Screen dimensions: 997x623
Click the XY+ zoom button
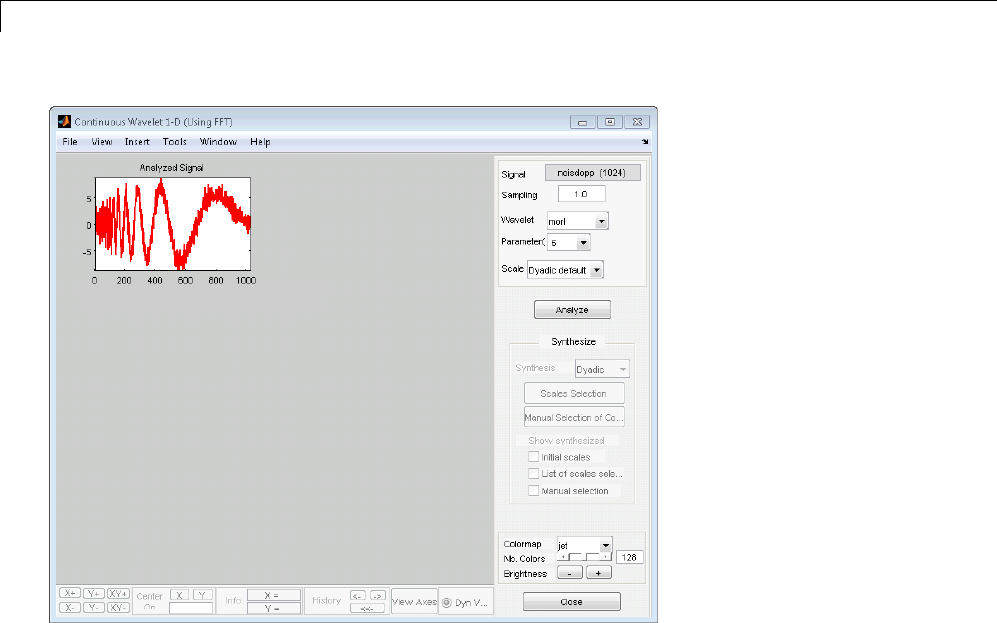click(x=118, y=593)
